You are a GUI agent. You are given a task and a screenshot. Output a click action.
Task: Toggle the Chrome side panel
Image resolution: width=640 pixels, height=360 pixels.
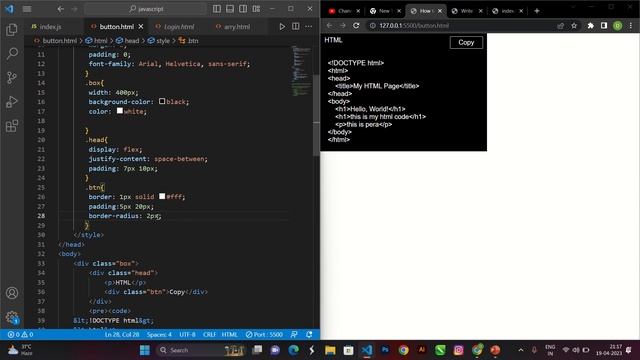604,25
